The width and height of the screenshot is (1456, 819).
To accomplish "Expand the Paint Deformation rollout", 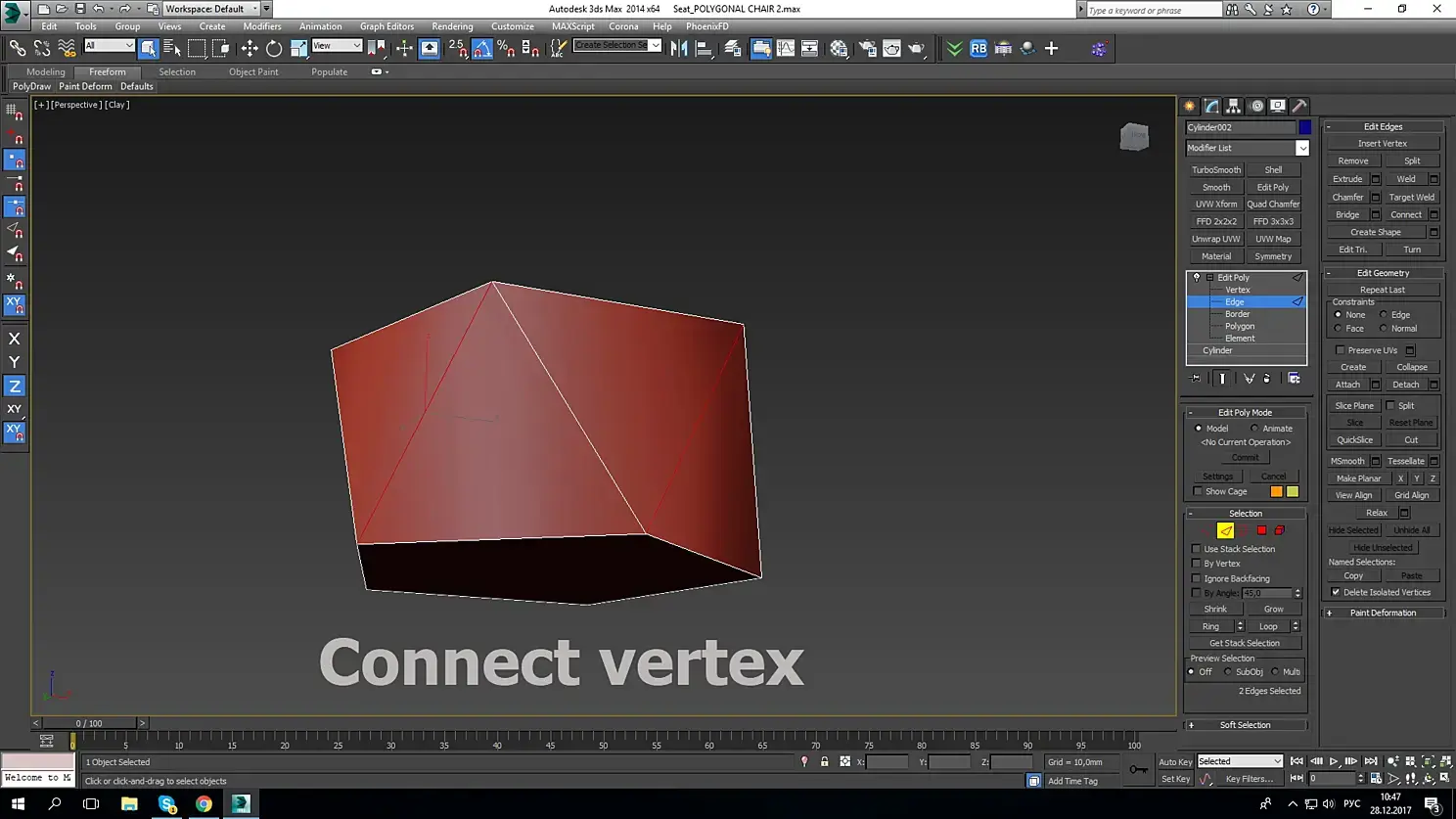I will tap(1384, 614).
